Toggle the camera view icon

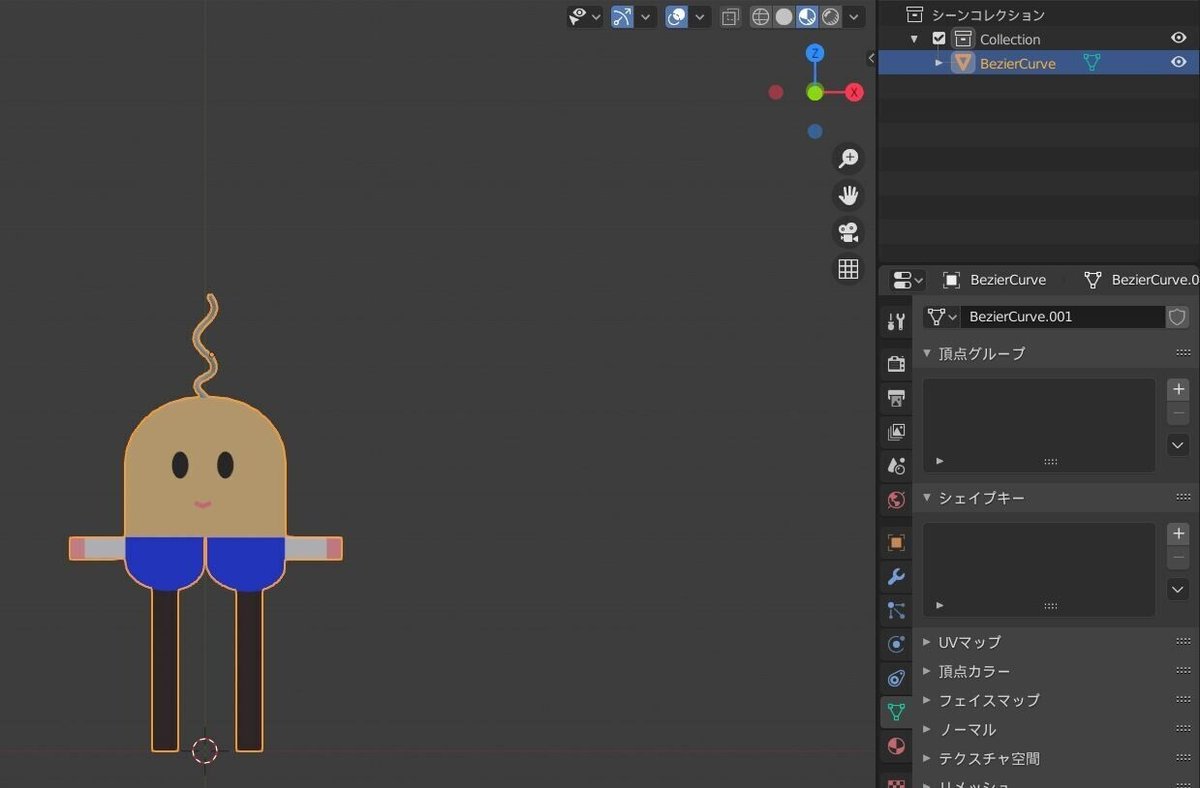coord(848,232)
